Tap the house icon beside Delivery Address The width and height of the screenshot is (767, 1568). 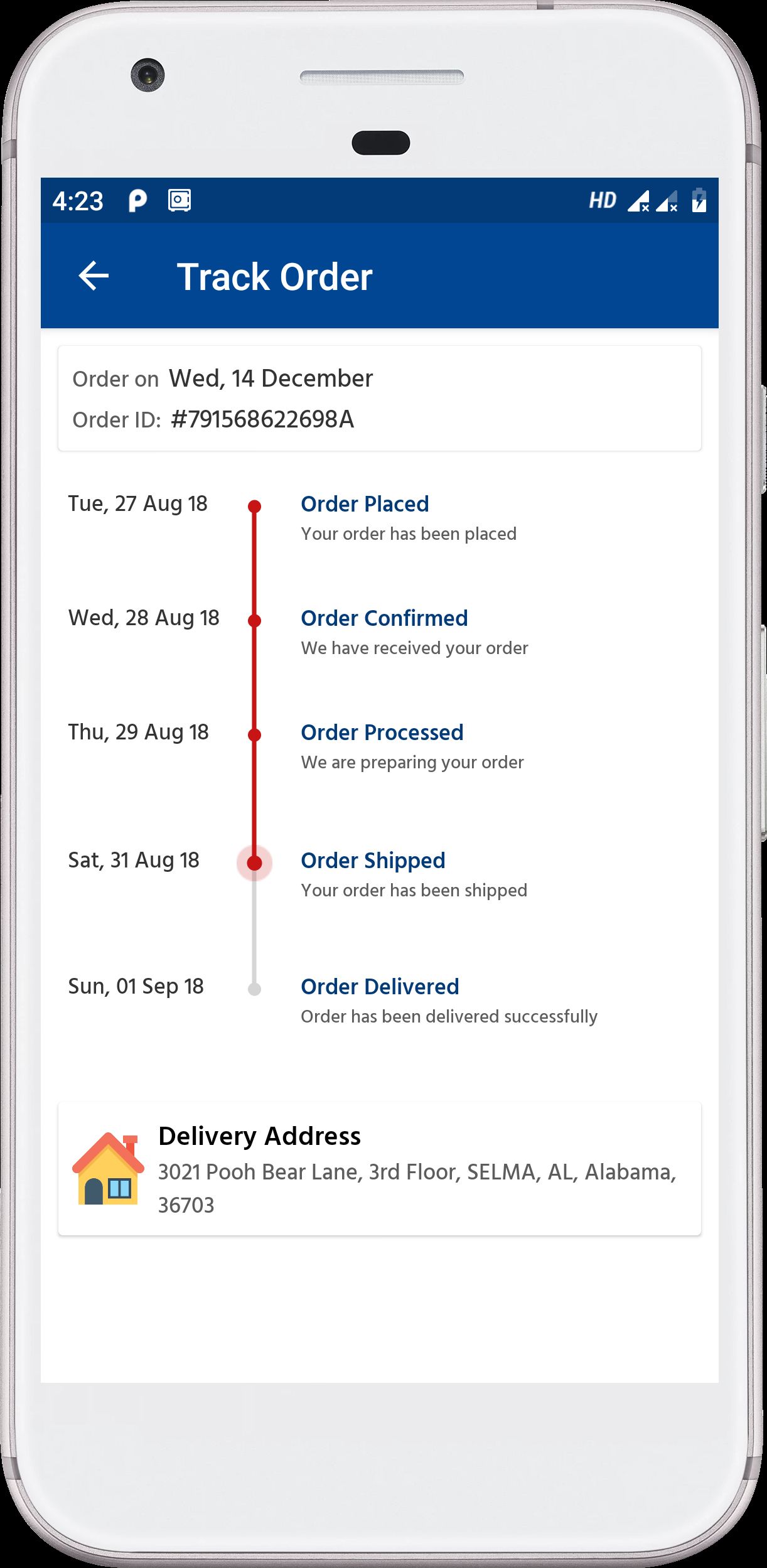pyautogui.click(x=108, y=1169)
